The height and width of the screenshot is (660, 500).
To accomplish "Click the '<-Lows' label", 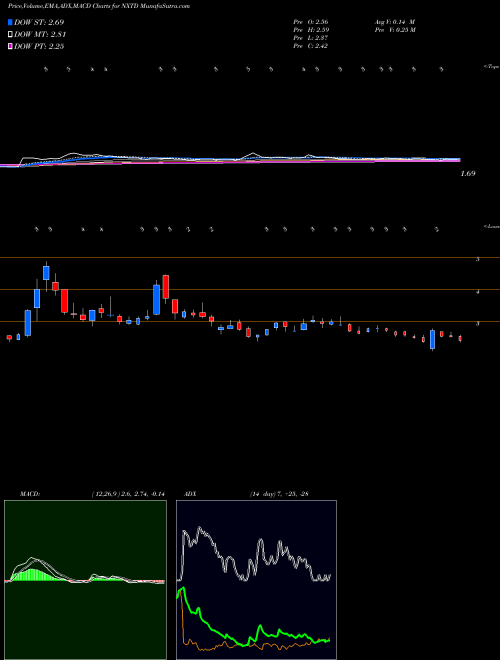I will point(491,226).
